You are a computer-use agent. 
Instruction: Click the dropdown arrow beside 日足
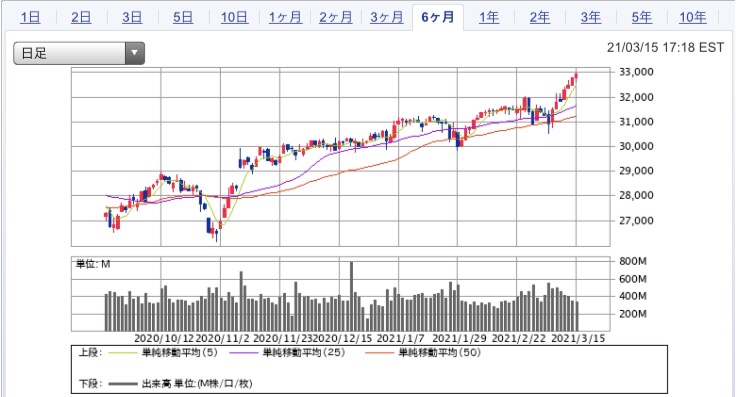click(x=135, y=53)
